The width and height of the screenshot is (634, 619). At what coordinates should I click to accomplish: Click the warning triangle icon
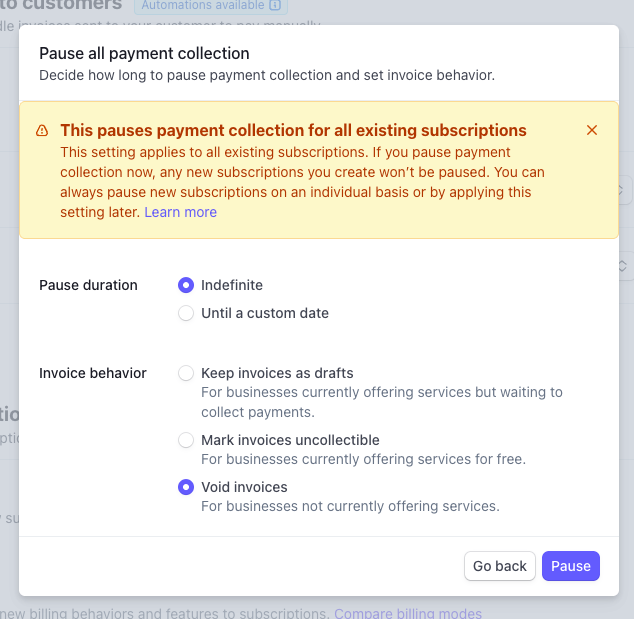[42, 131]
